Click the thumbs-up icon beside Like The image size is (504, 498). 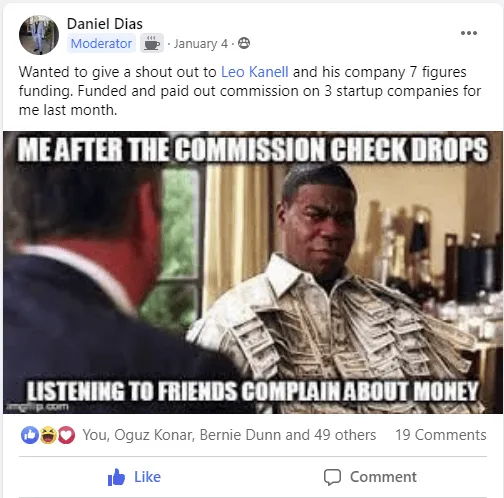116,477
